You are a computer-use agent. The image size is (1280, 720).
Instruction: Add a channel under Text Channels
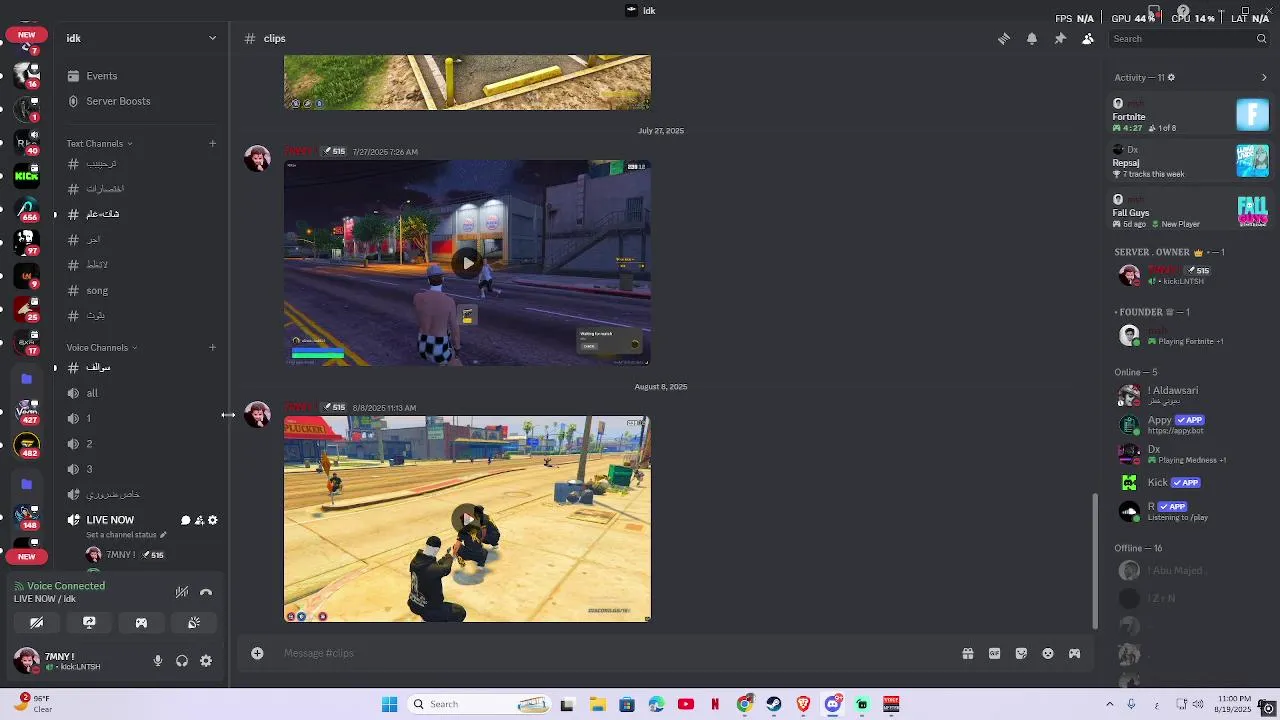coord(212,144)
